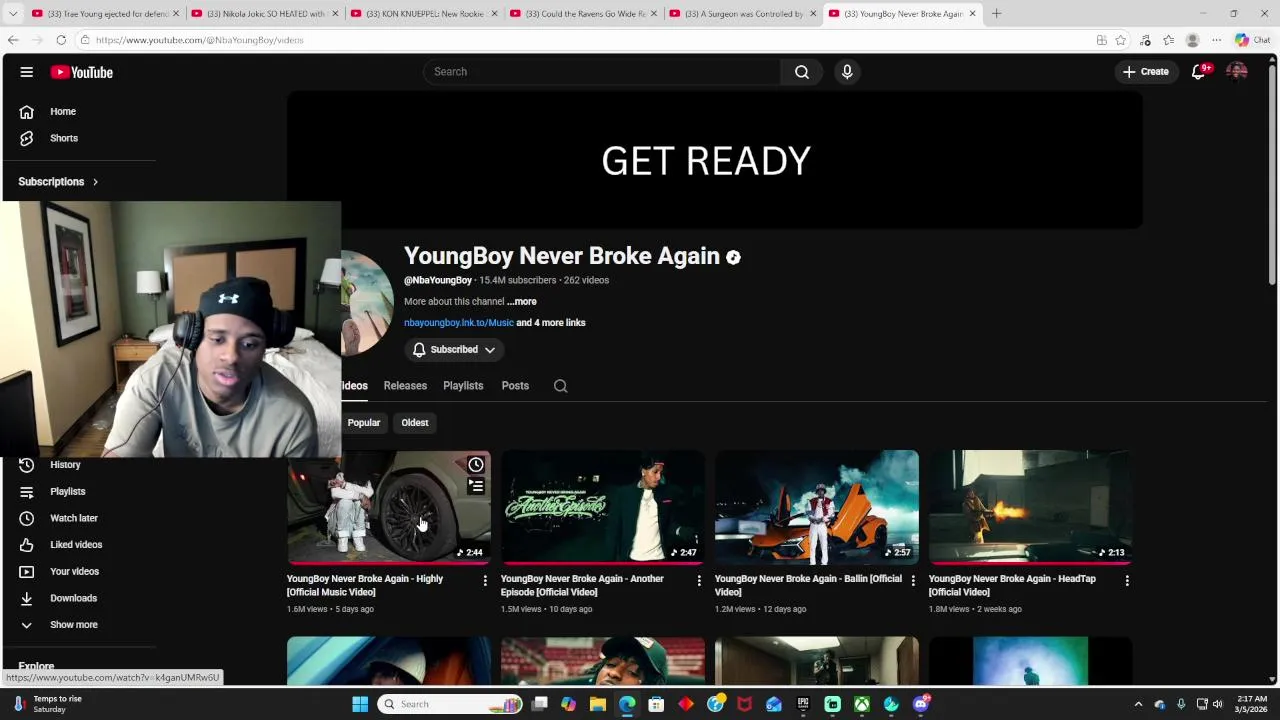Click the search magnifier button
Screen dimensions: 1280x720
[801, 72]
